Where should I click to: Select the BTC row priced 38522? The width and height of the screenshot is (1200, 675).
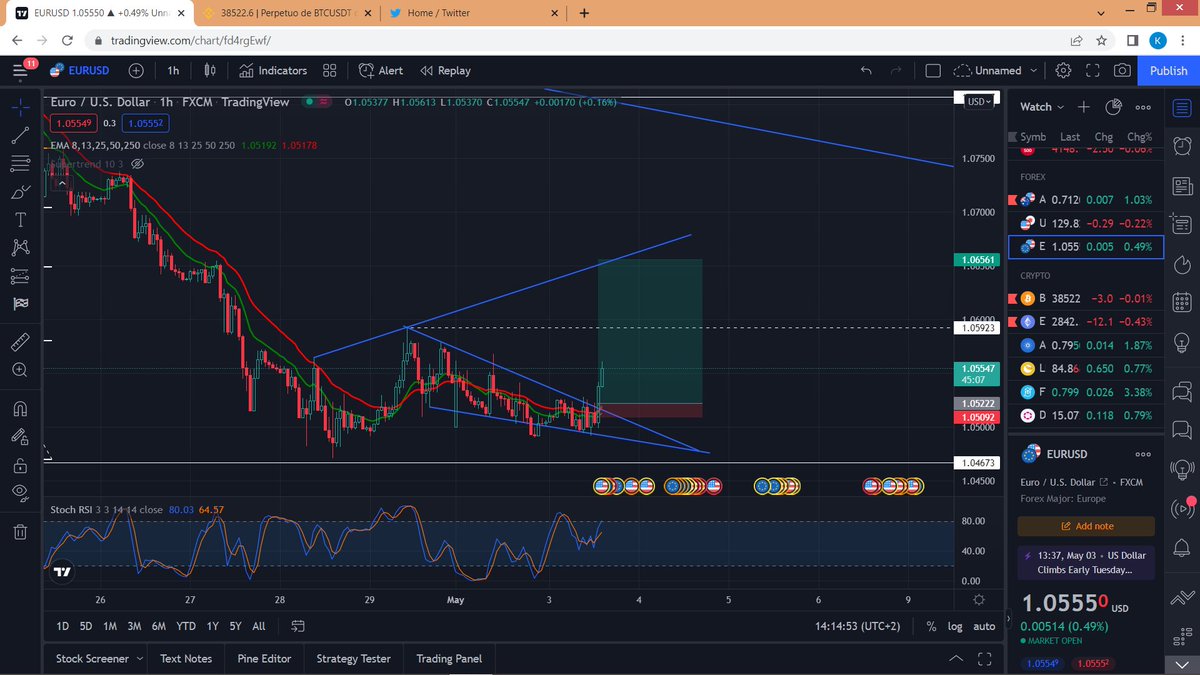tap(1086, 298)
